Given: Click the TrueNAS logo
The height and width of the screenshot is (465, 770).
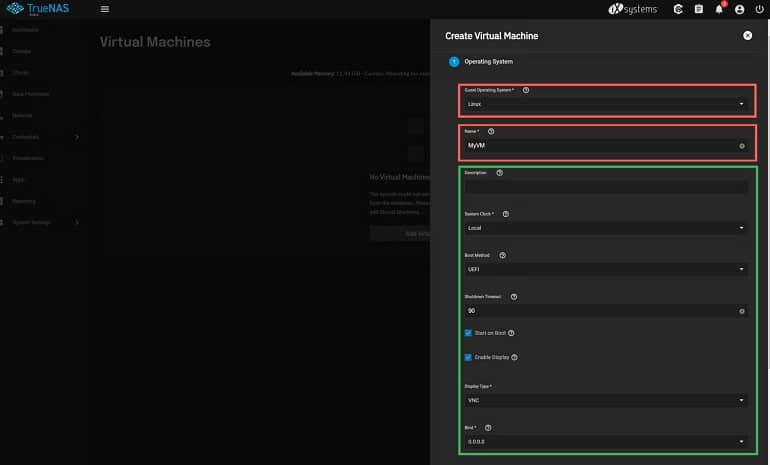Looking at the screenshot, I should click(x=38, y=8).
